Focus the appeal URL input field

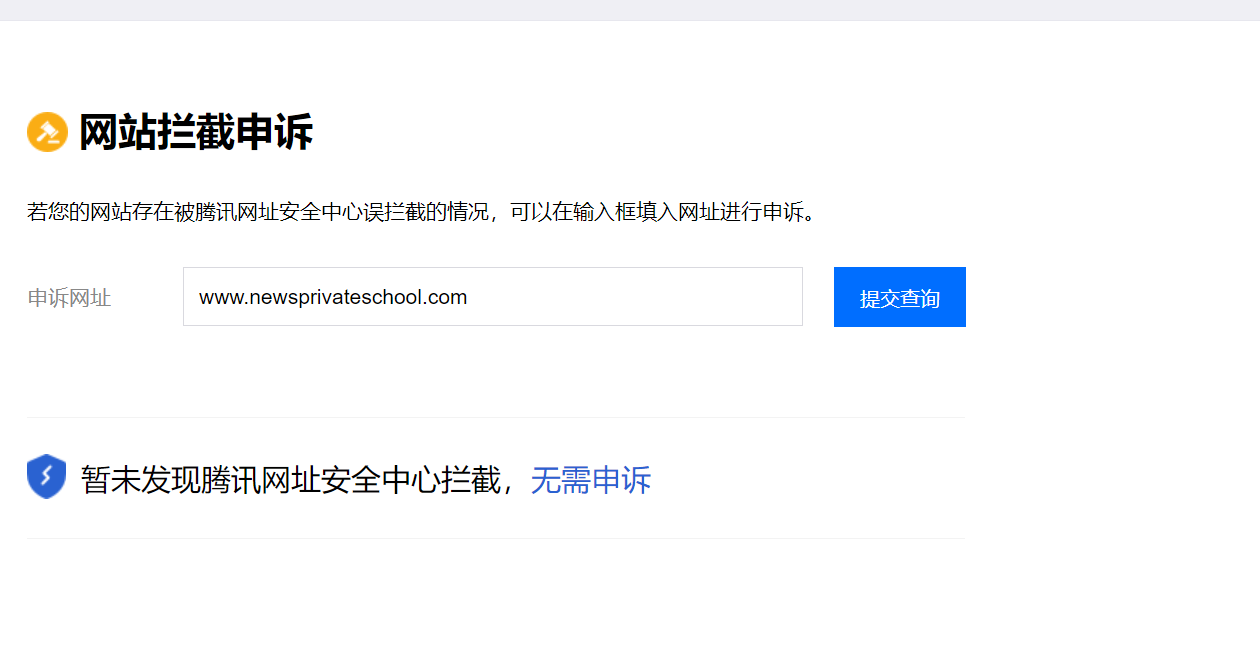coord(493,296)
